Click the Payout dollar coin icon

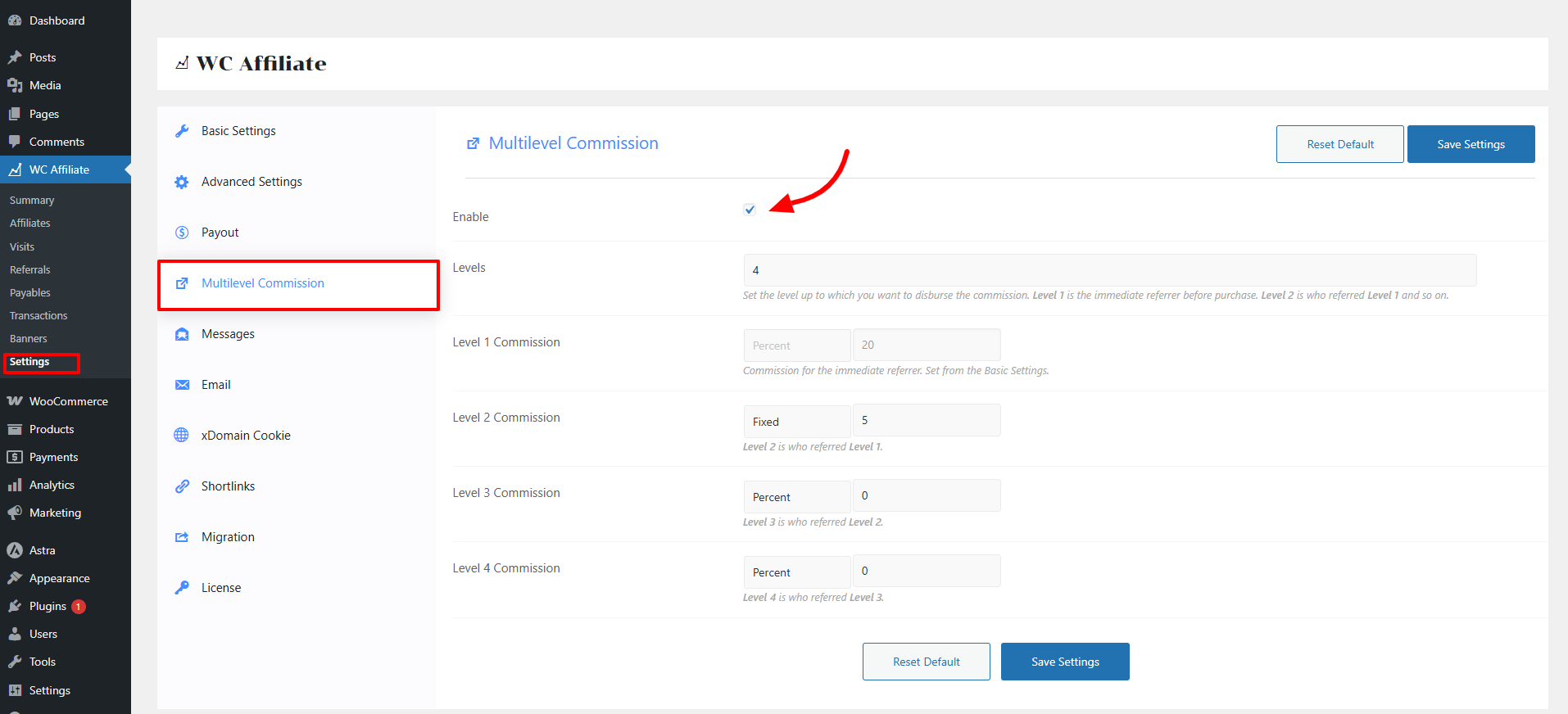[x=182, y=233]
